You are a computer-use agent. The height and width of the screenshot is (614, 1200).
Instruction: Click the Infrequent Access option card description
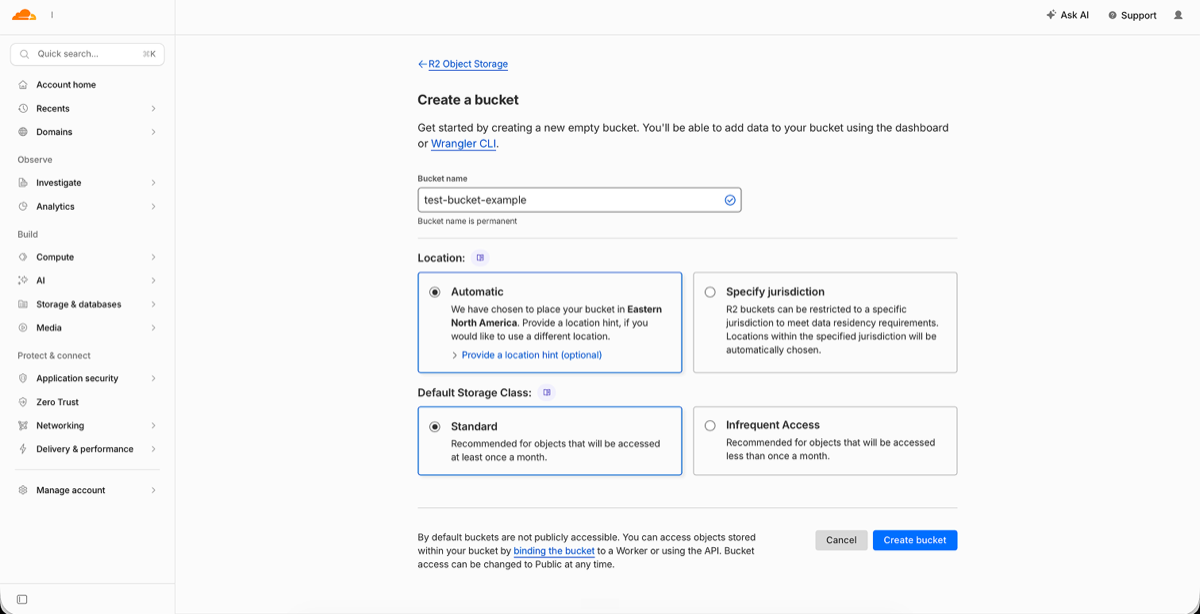[830, 449]
